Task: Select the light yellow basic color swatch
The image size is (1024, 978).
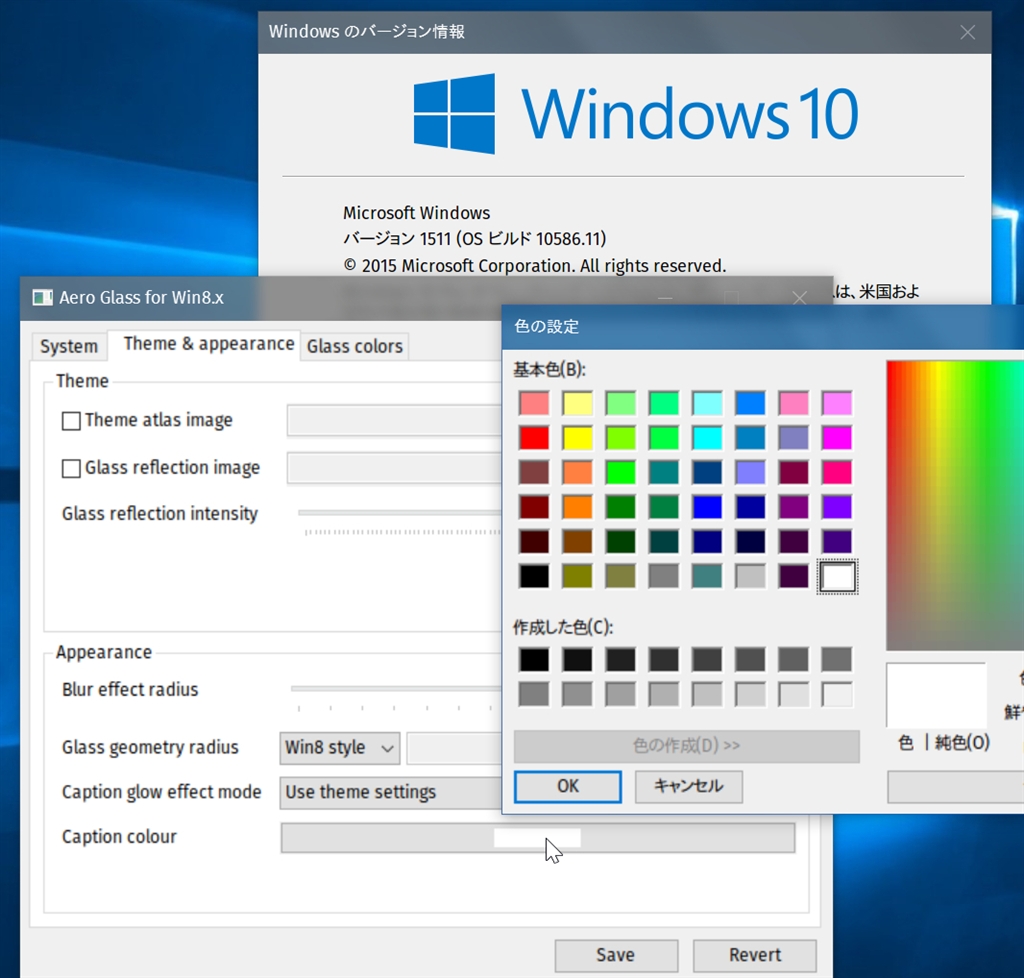Action: pos(577,403)
